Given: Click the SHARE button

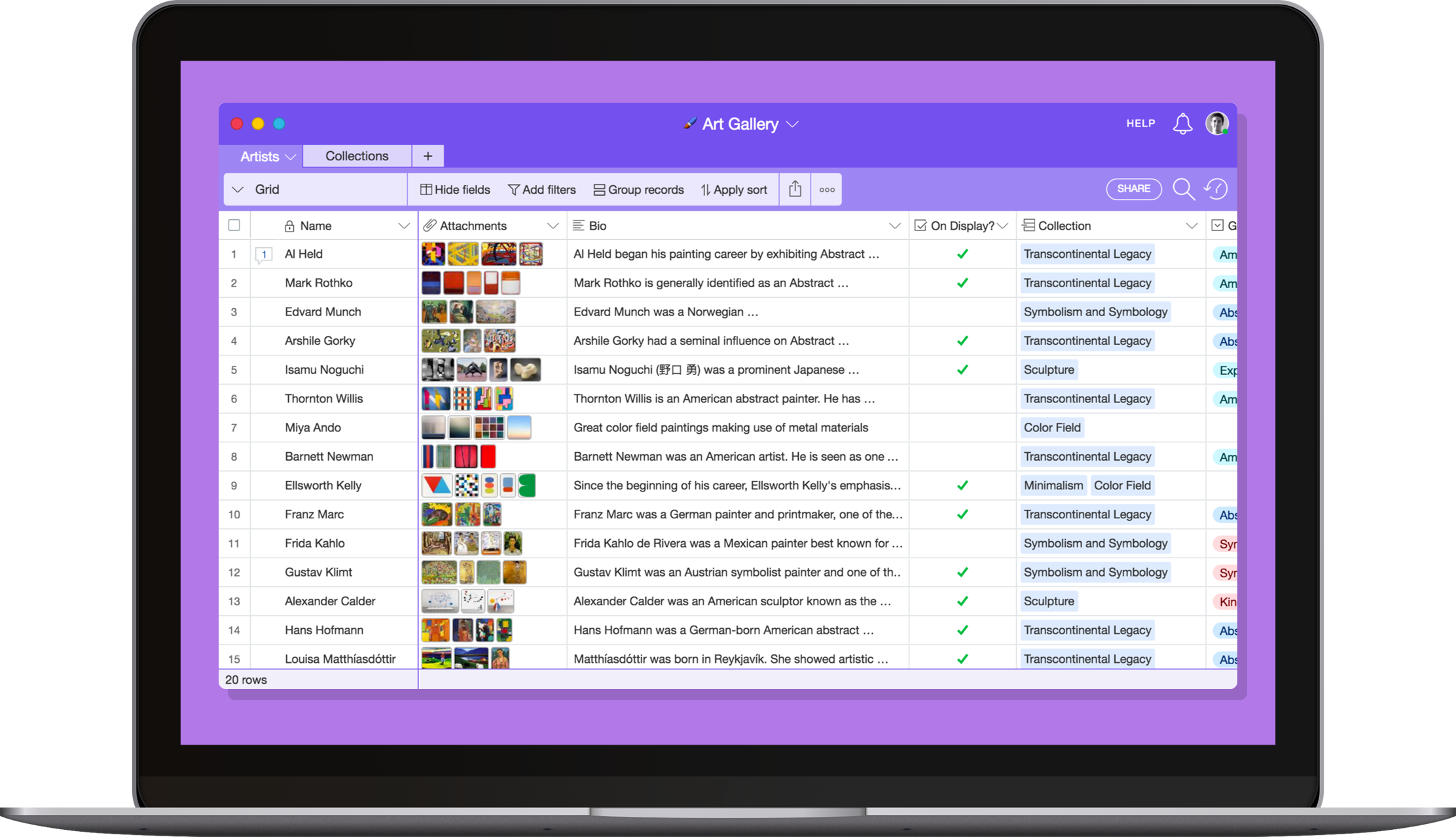Looking at the screenshot, I should click(1133, 188).
